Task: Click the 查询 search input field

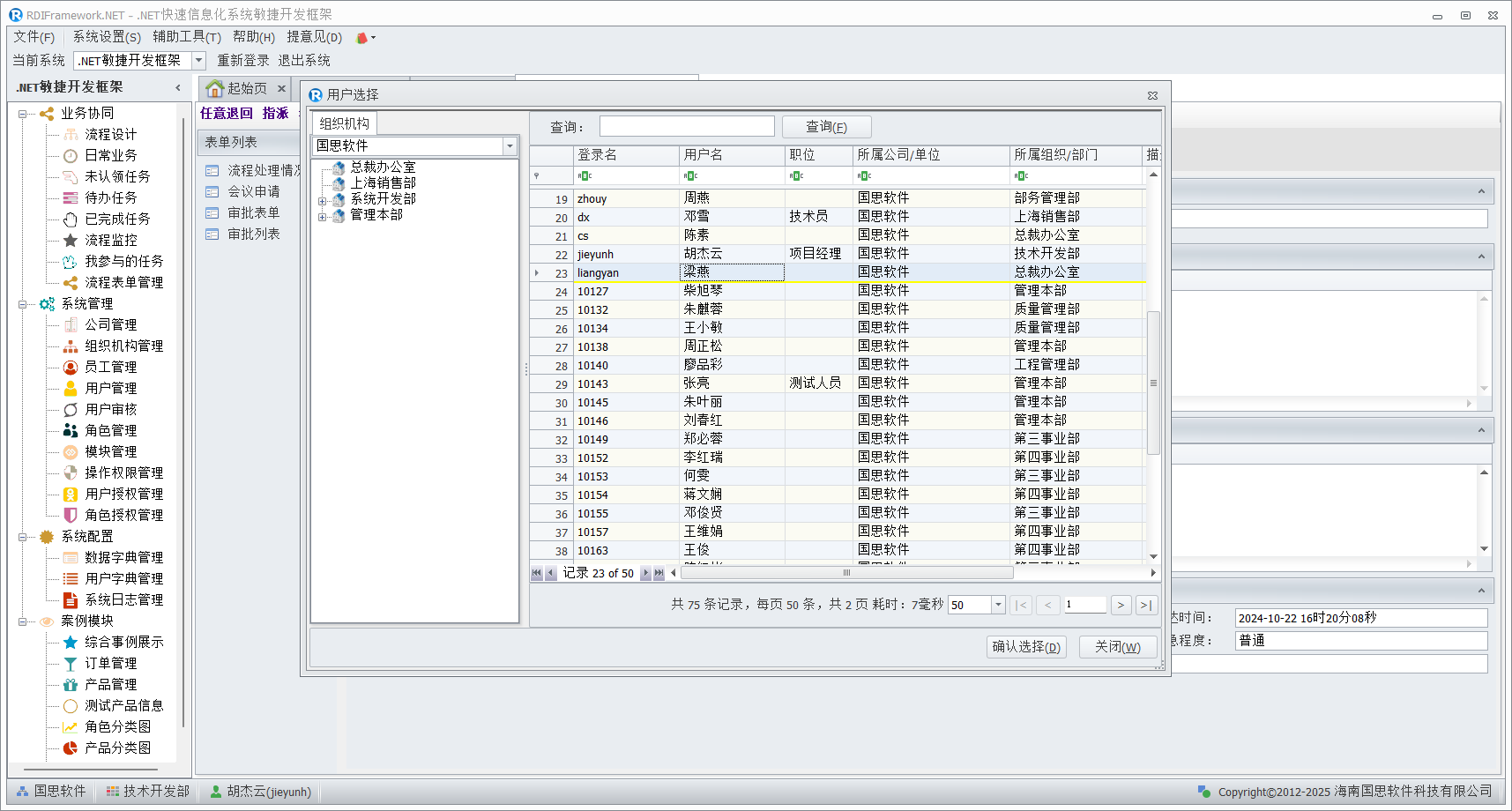Action: click(687, 127)
